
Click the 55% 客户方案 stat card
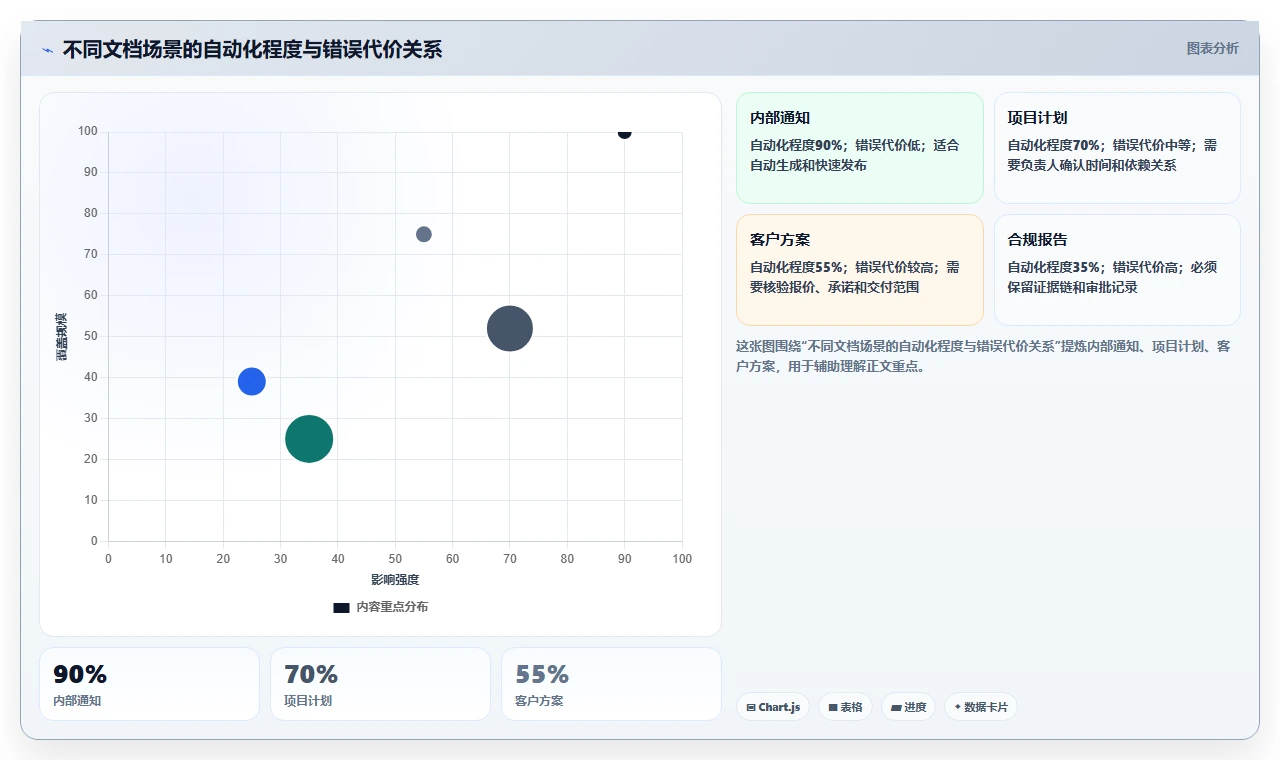click(x=611, y=684)
